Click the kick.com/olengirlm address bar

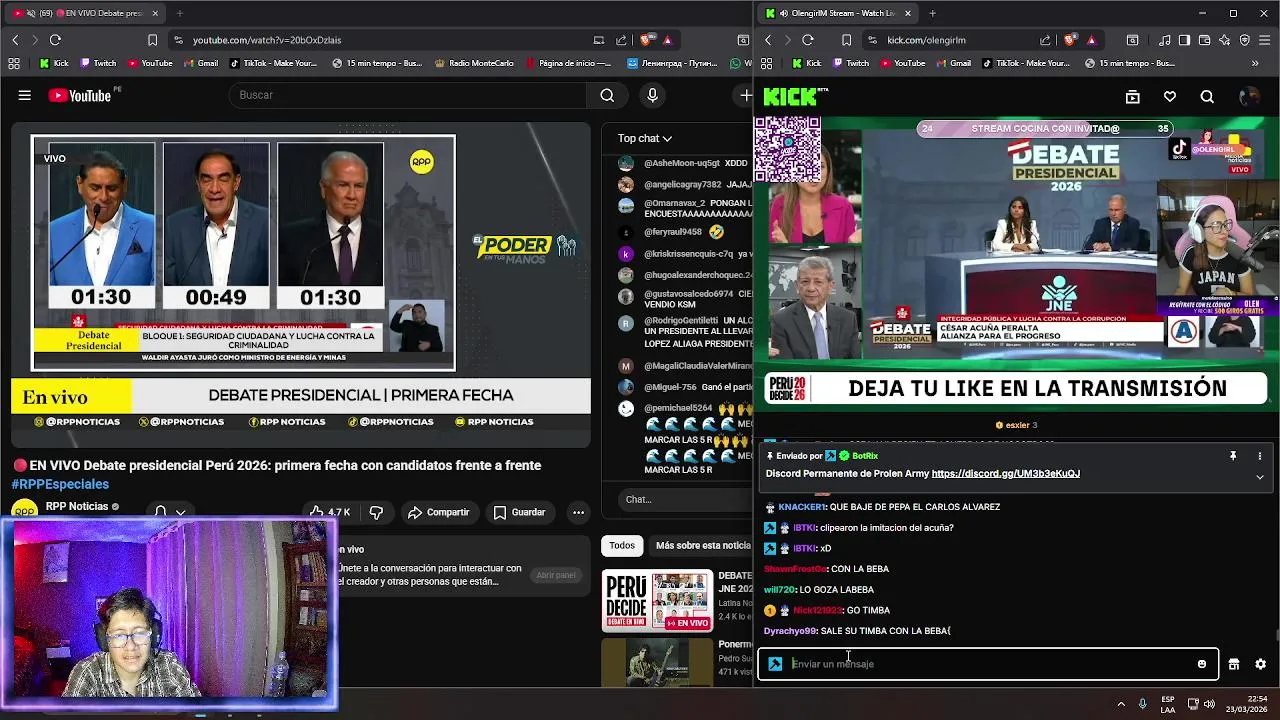pyautogui.click(x=926, y=40)
